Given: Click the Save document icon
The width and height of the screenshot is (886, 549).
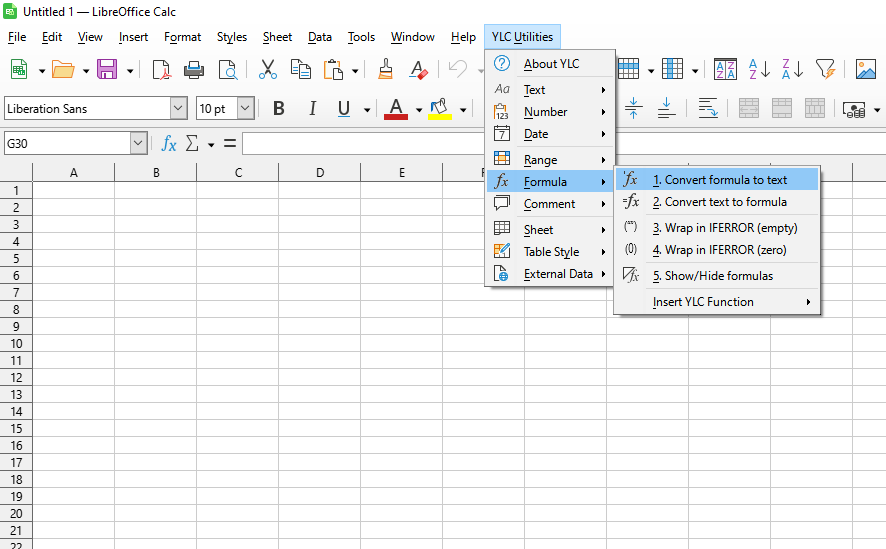Looking at the screenshot, I should click(x=106, y=69).
